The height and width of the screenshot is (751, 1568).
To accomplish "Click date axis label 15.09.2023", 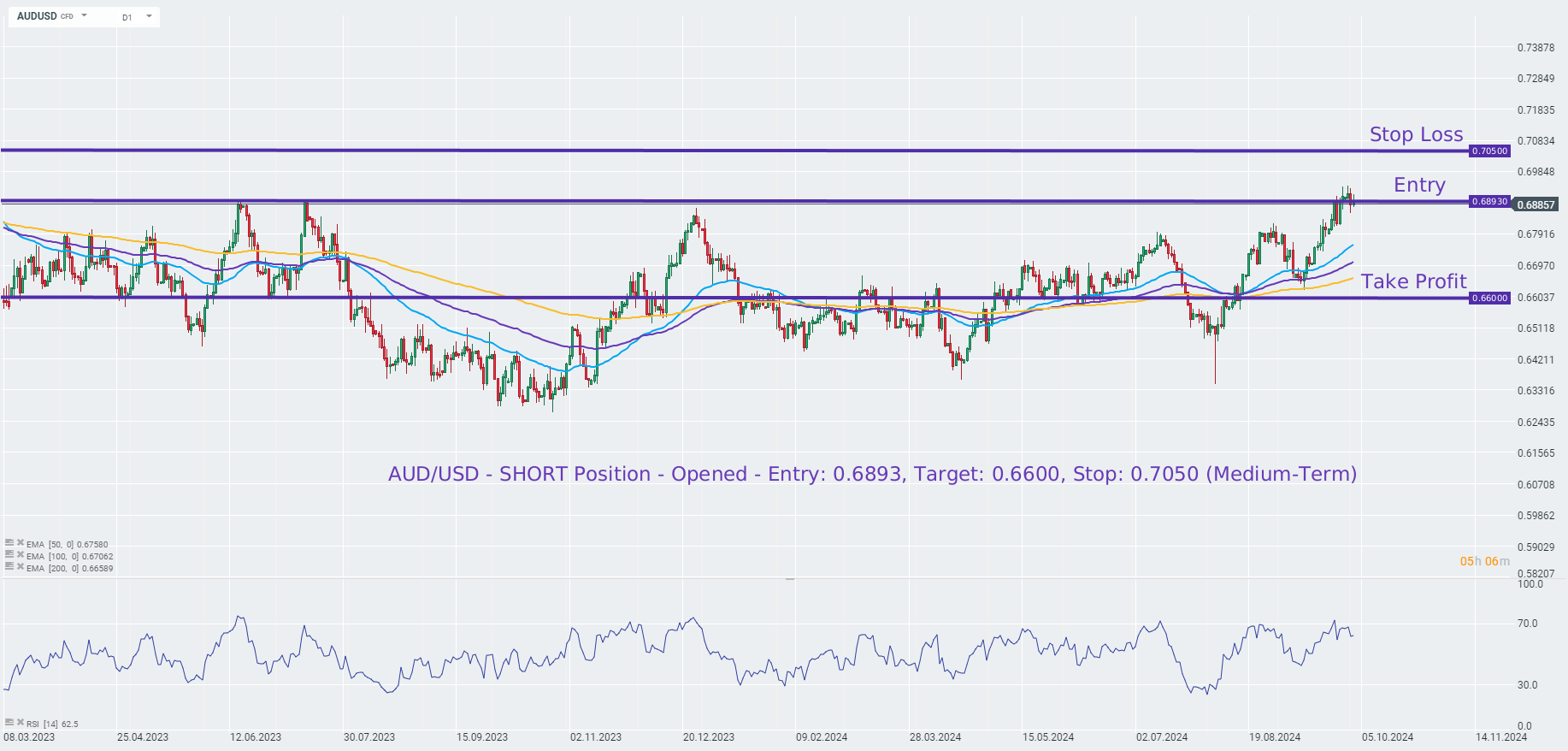I will point(482,736).
